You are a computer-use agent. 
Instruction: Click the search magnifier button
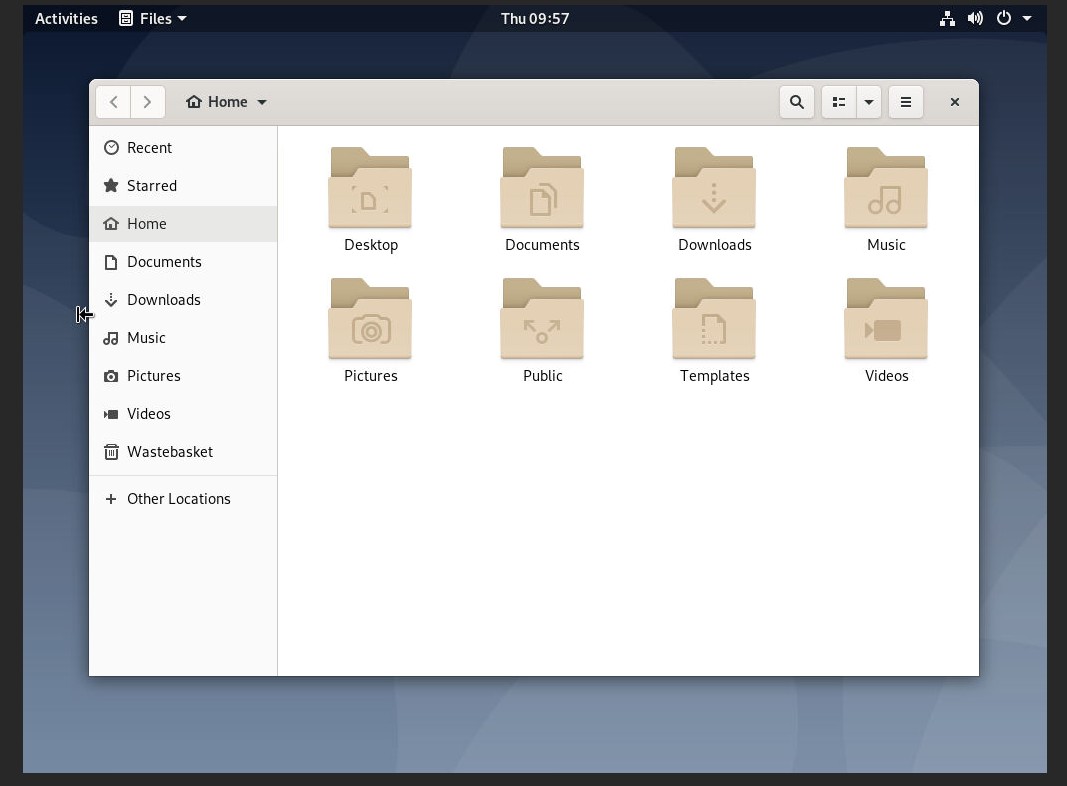pyautogui.click(x=797, y=102)
